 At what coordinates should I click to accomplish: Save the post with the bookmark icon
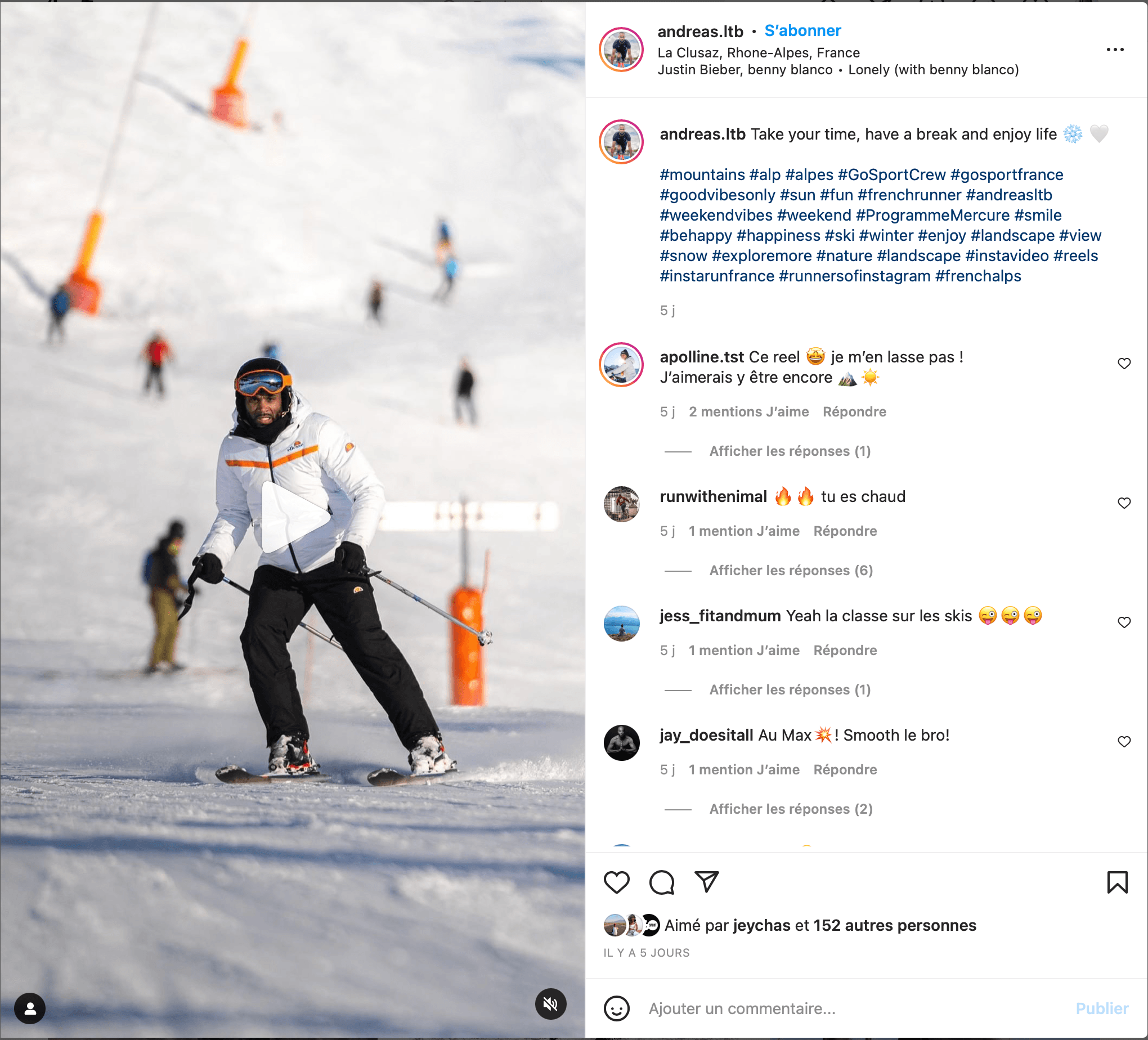pos(1117,882)
